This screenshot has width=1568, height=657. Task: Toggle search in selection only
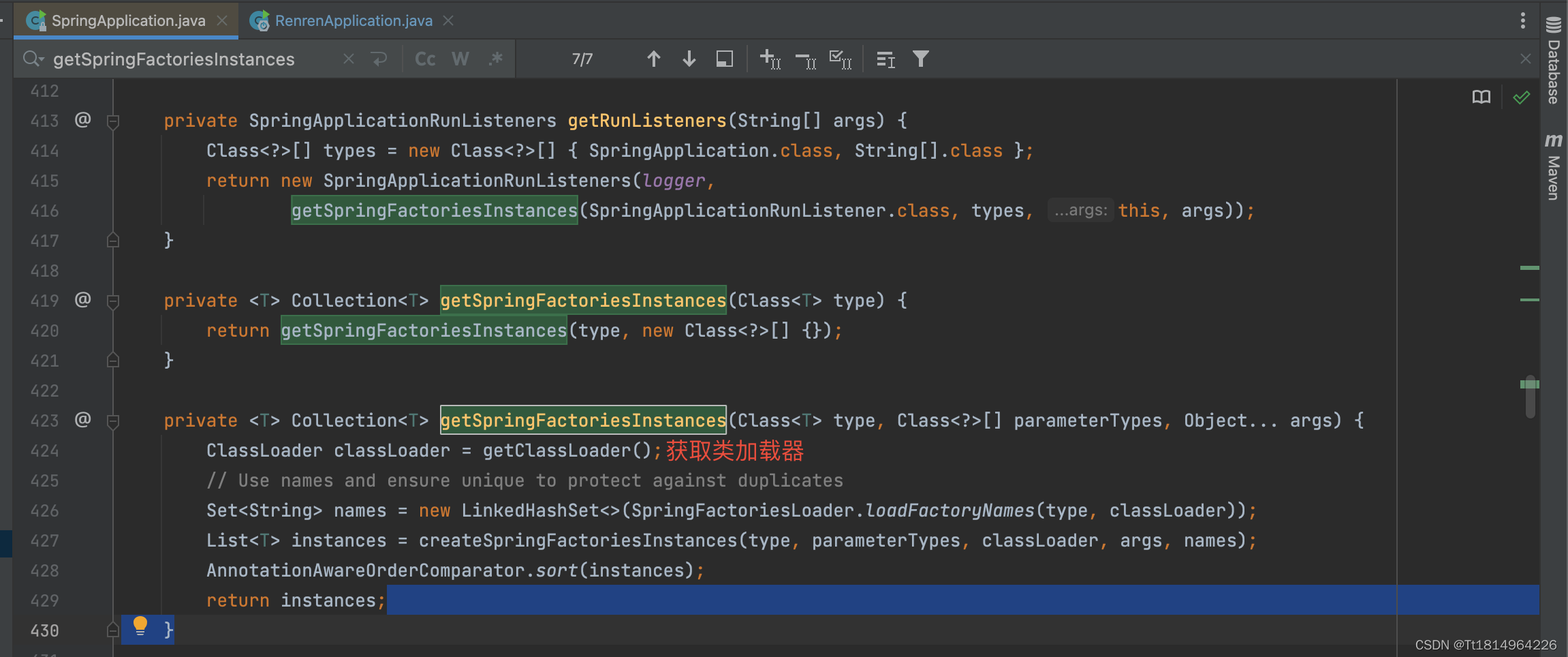click(725, 59)
